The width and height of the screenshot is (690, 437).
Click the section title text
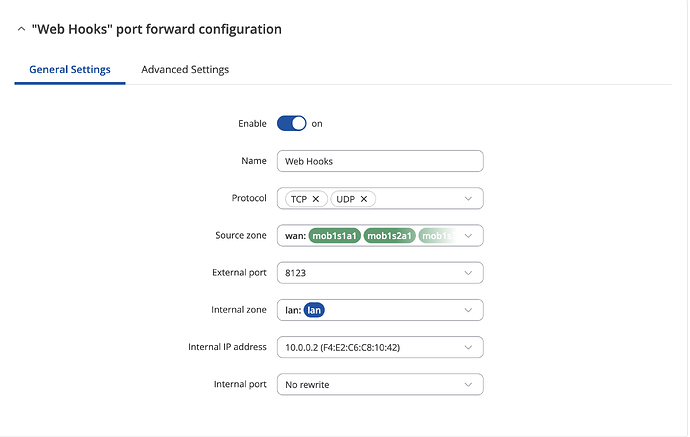click(x=157, y=29)
